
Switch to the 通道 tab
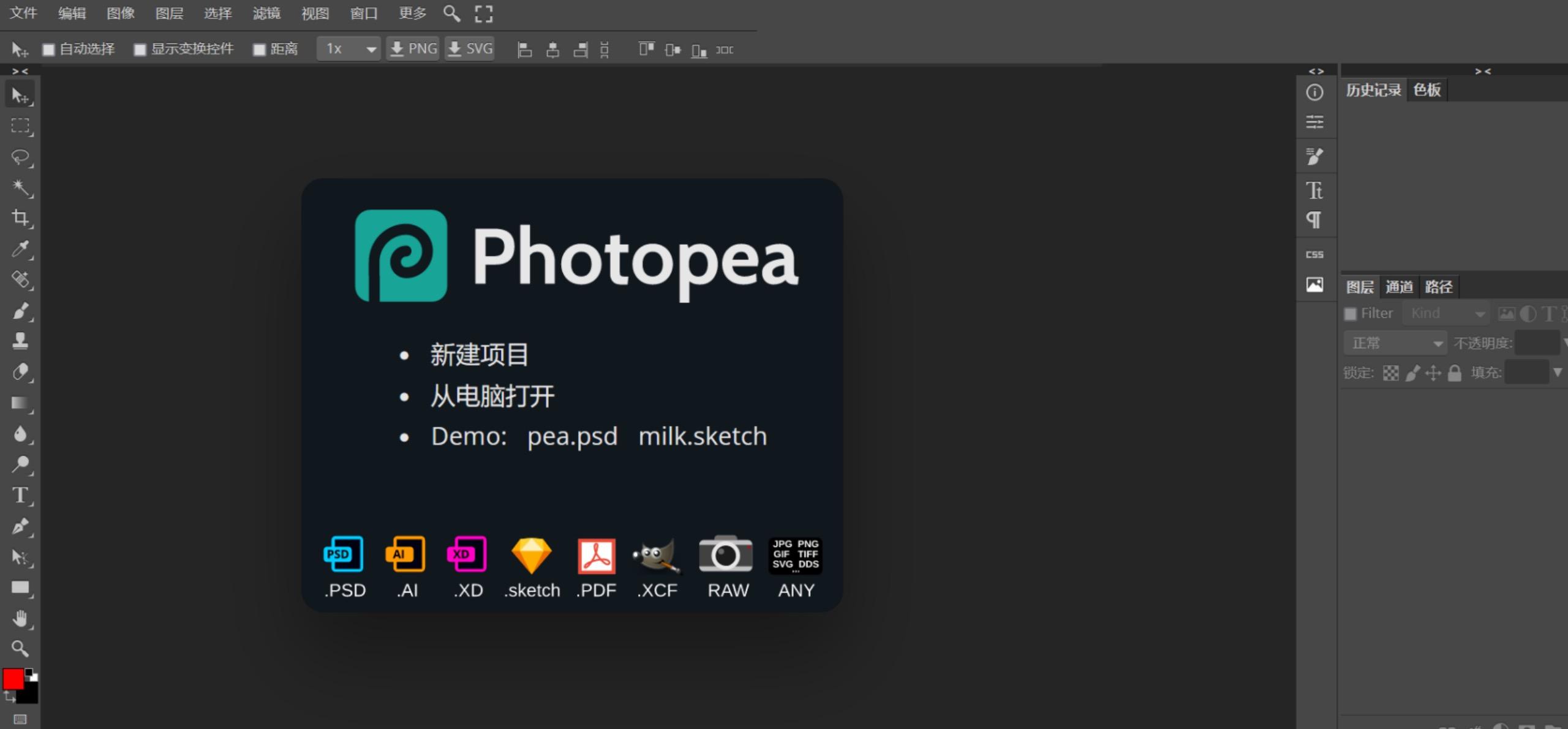coord(1399,286)
